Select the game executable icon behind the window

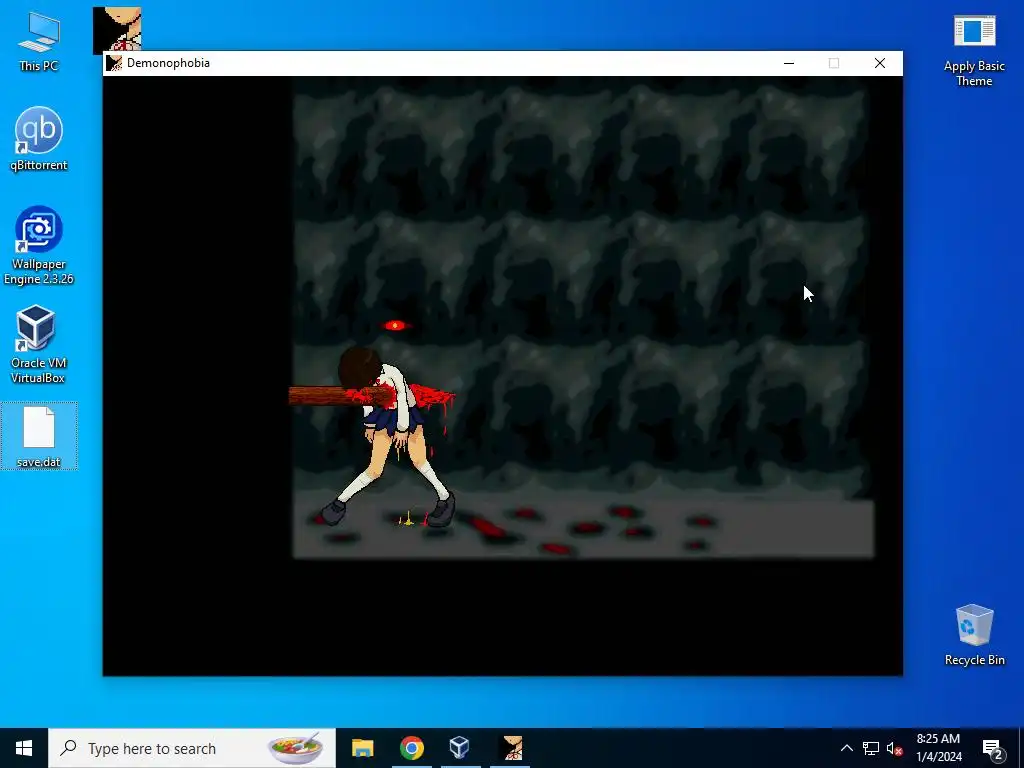pos(118,29)
